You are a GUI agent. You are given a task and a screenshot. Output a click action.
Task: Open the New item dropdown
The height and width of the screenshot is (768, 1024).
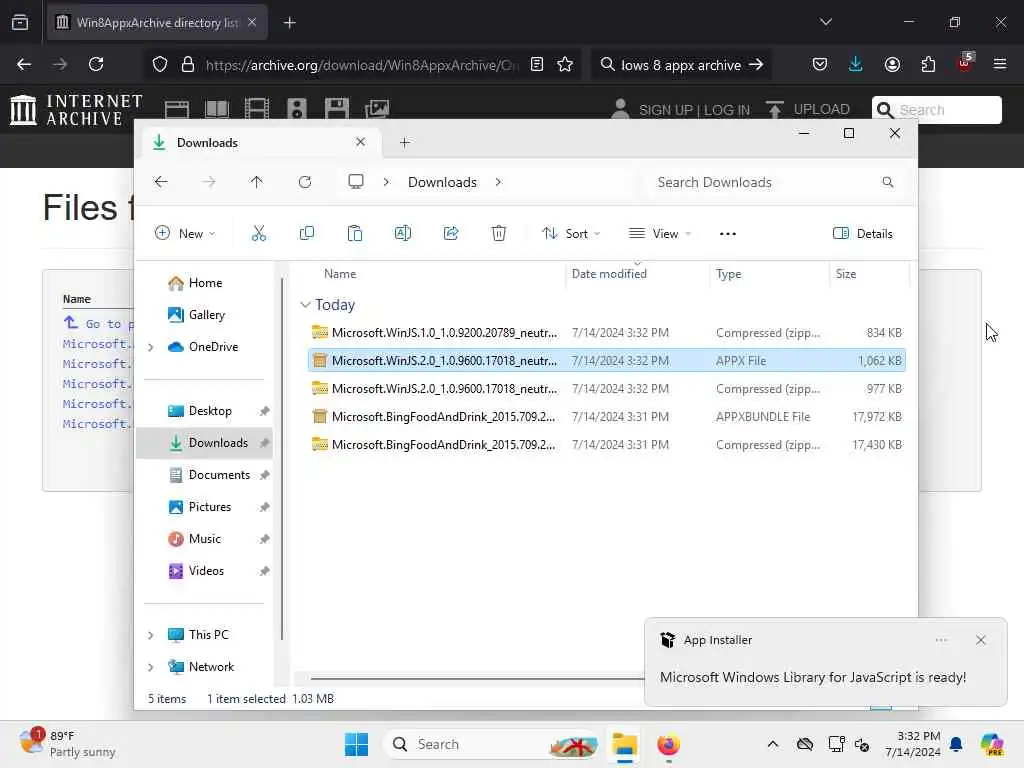(x=185, y=234)
